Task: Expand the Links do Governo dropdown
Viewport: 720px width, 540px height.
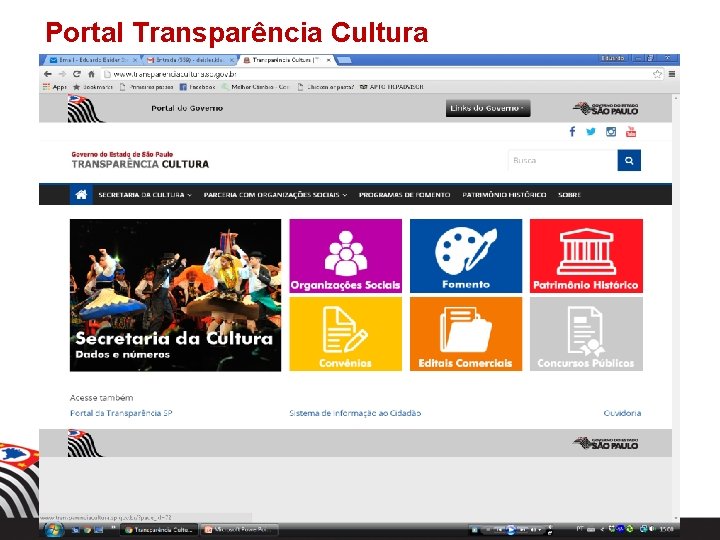Action: click(488, 108)
